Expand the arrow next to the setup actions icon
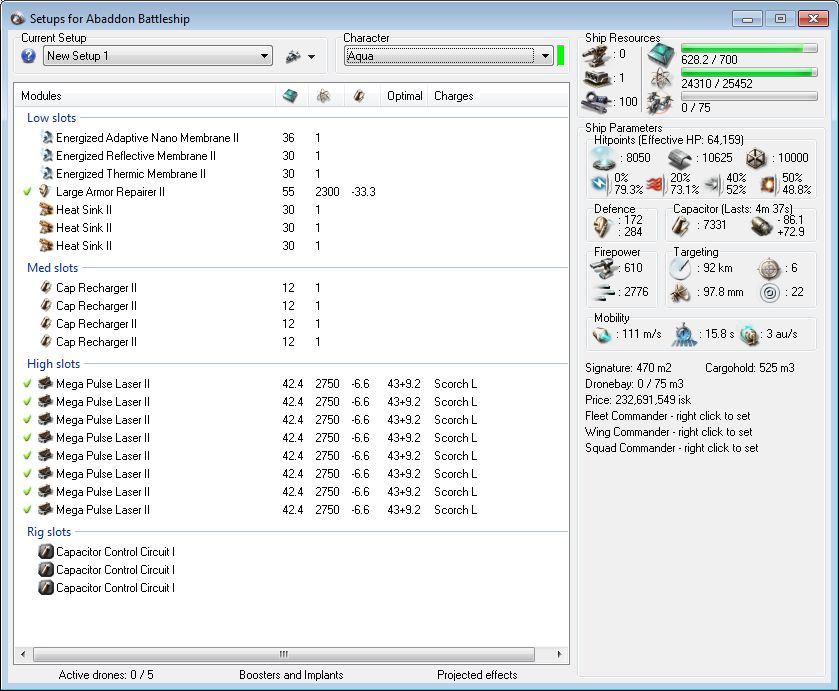This screenshot has width=839, height=691. 311,57
